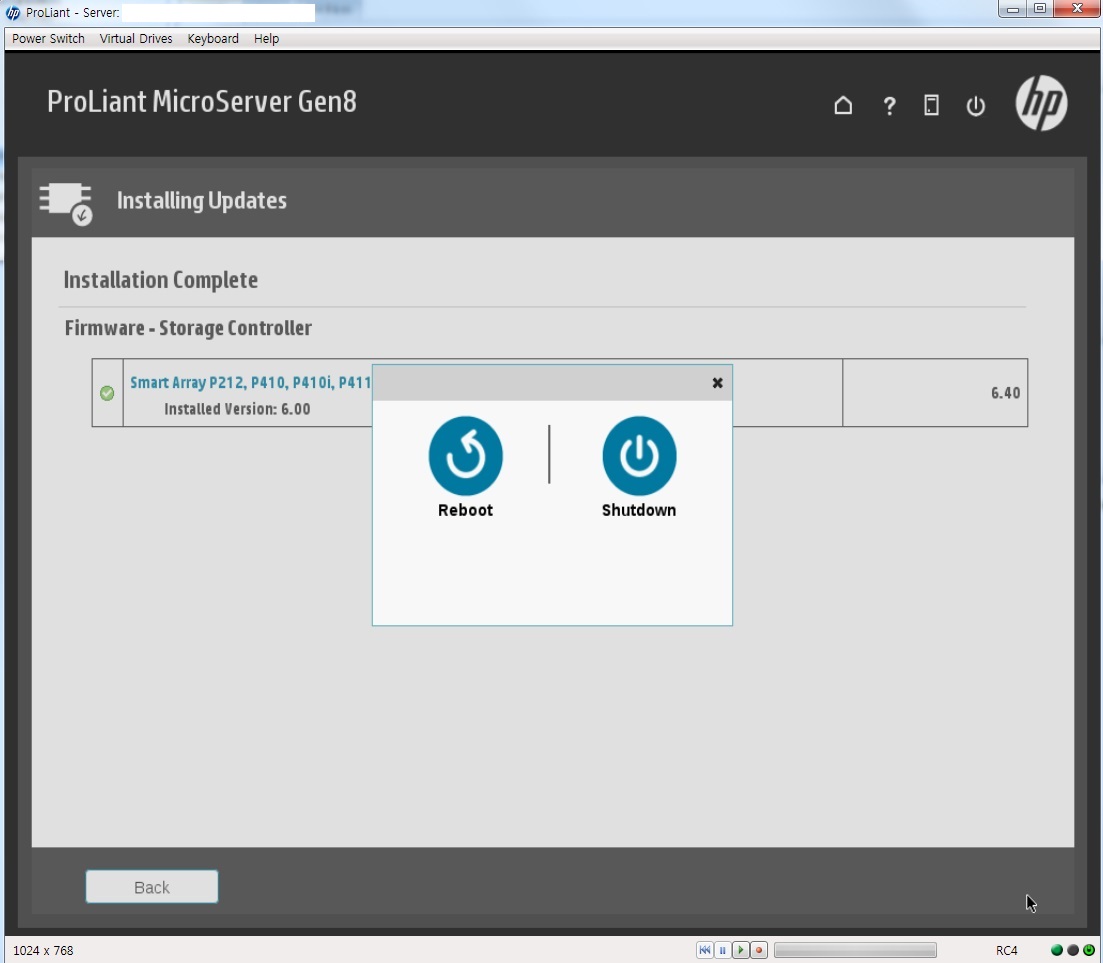Open the question mark help icon
The height and width of the screenshot is (963, 1103).
click(889, 106)
